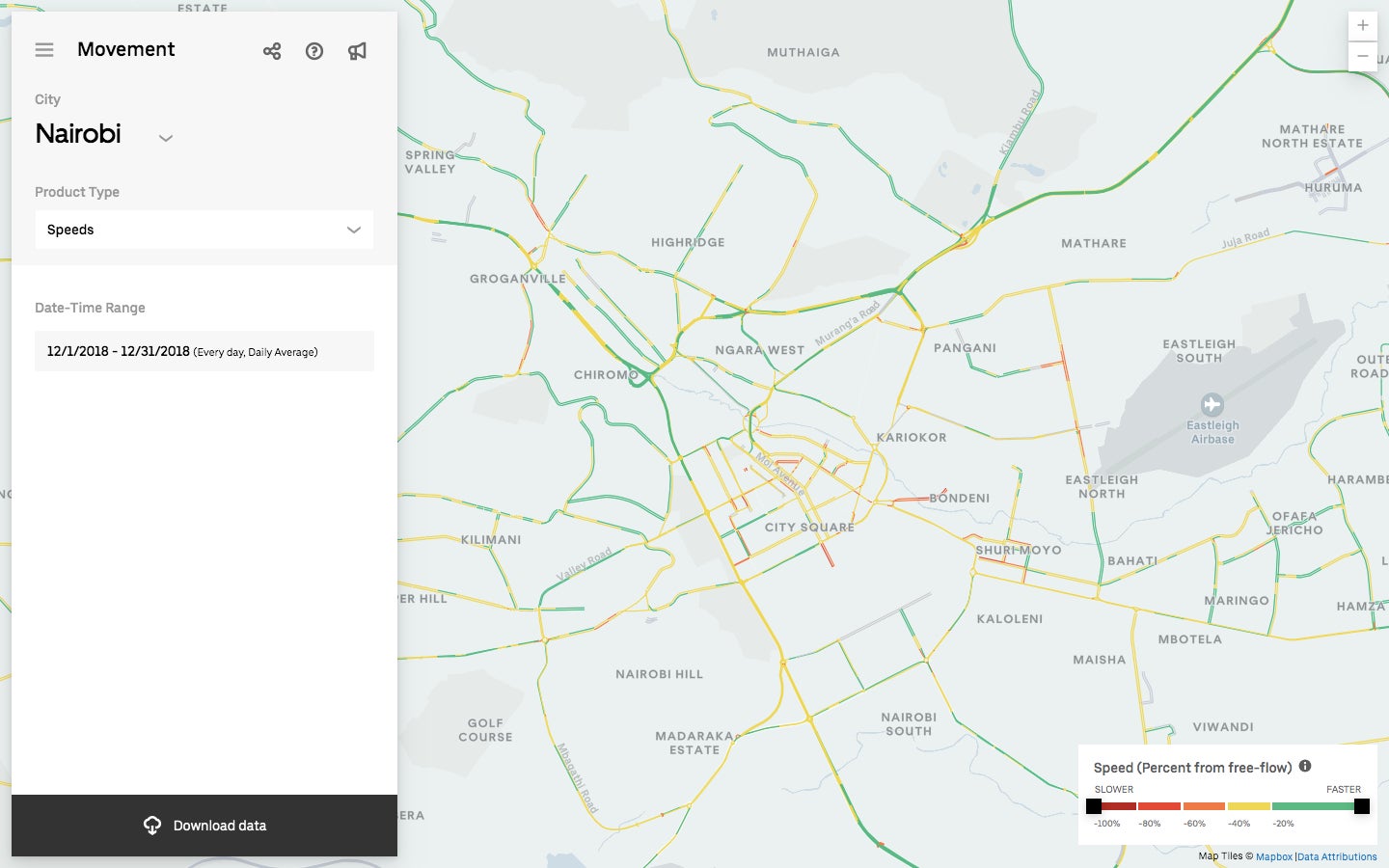Click the Valley Road label
Image resolution: width=1389 pixels, height=868 pixels.
585,564
